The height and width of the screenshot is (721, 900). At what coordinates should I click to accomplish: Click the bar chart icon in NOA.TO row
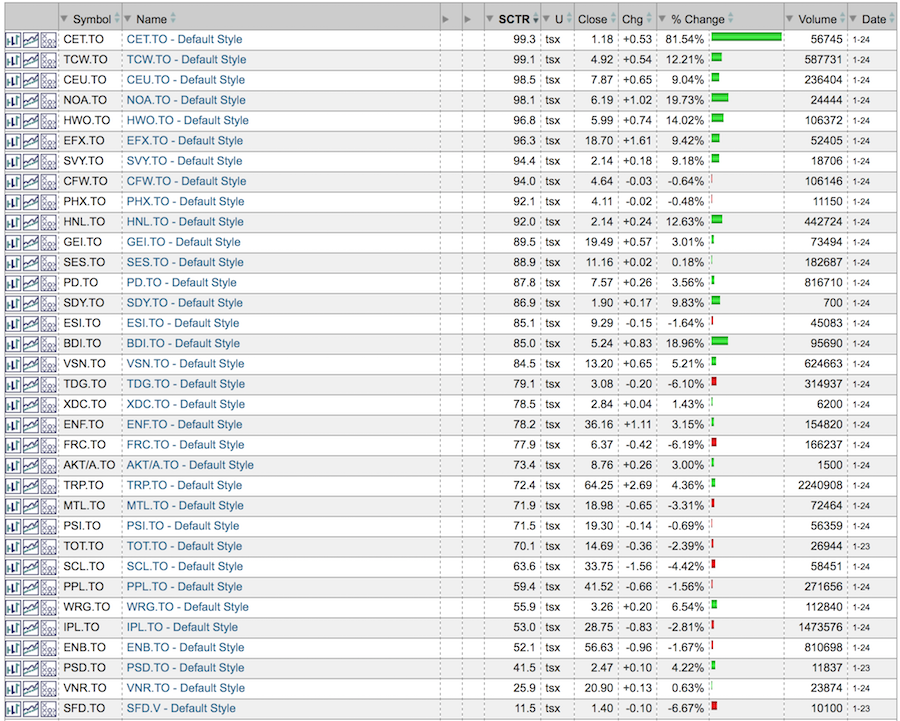click(13, 100)
